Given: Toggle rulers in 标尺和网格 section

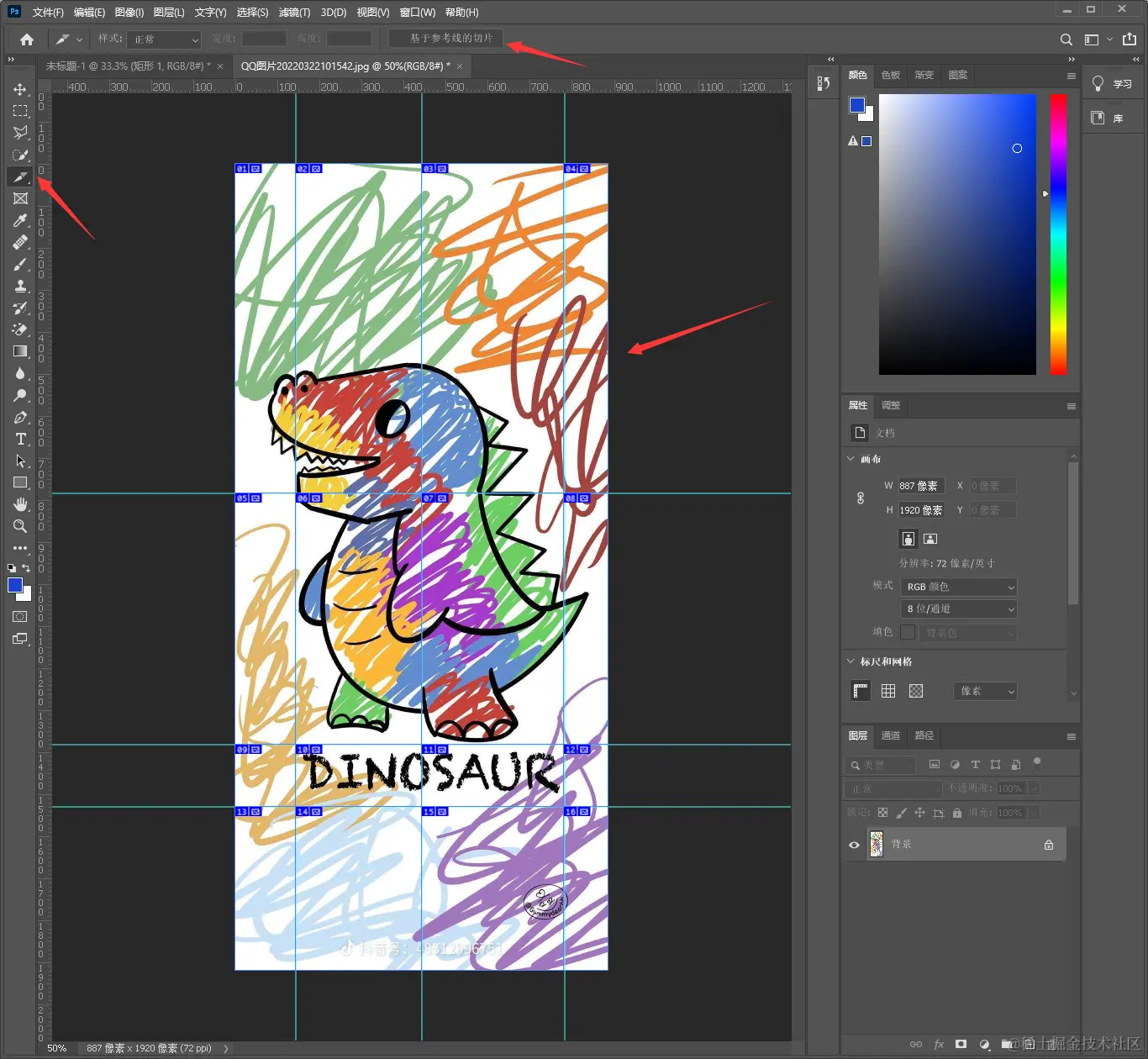Looking at the screenshot, I should coord(861,691).
